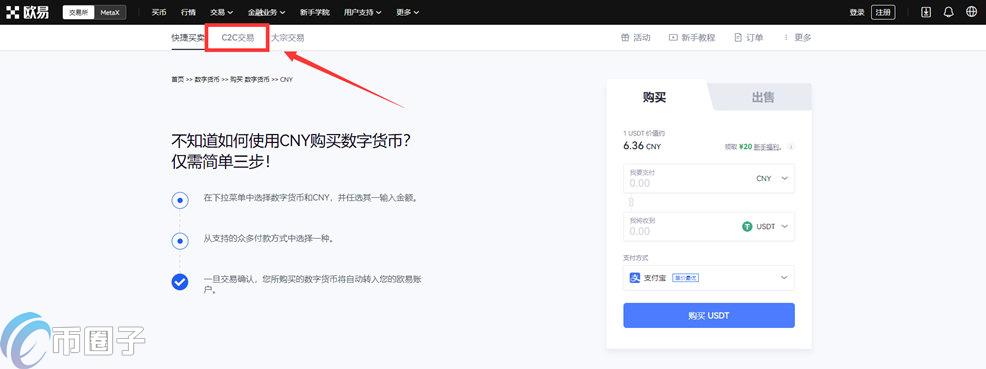Viewport: 986px width, 369px height.
Task: Click the 活动 label in sub navigation
Action: click(x=641, y=38)
